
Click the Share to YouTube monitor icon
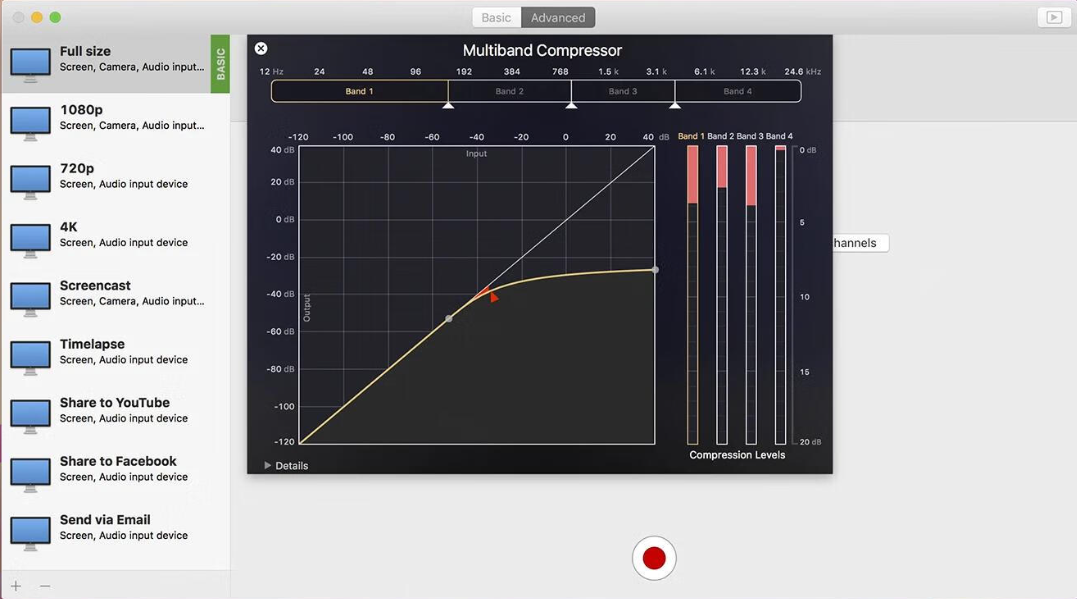point(30,416)
